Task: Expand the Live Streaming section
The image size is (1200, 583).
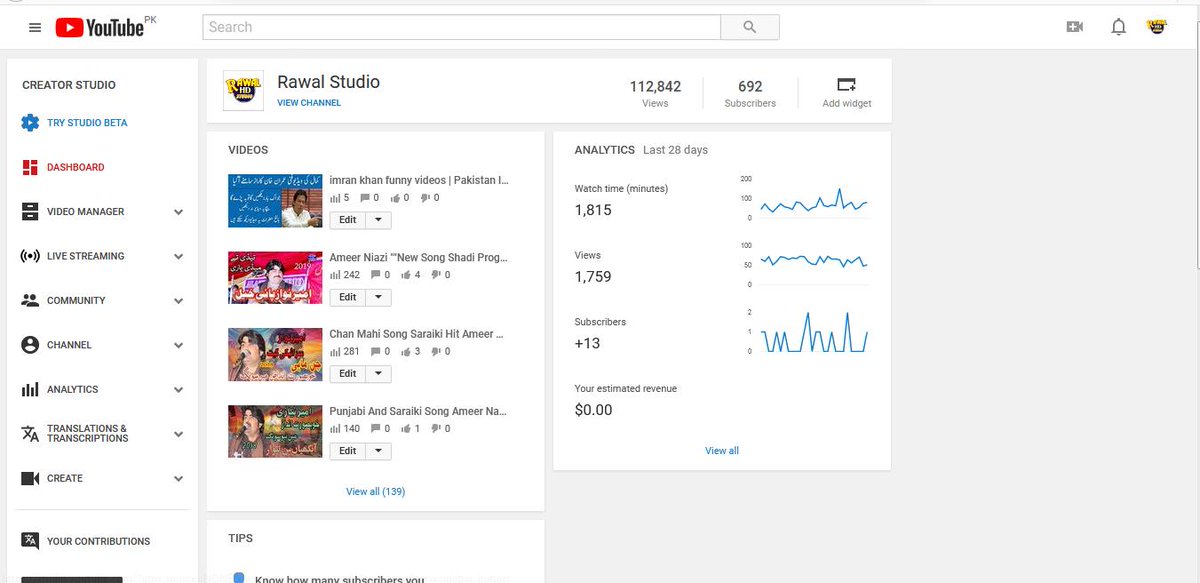Action: pyautogui.click(x=178, y=256)
